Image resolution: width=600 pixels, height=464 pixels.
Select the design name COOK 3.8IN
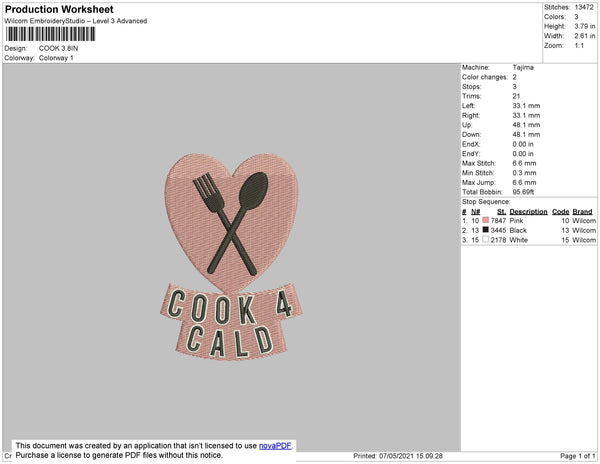pyautogui.click(x=59, y=48)
